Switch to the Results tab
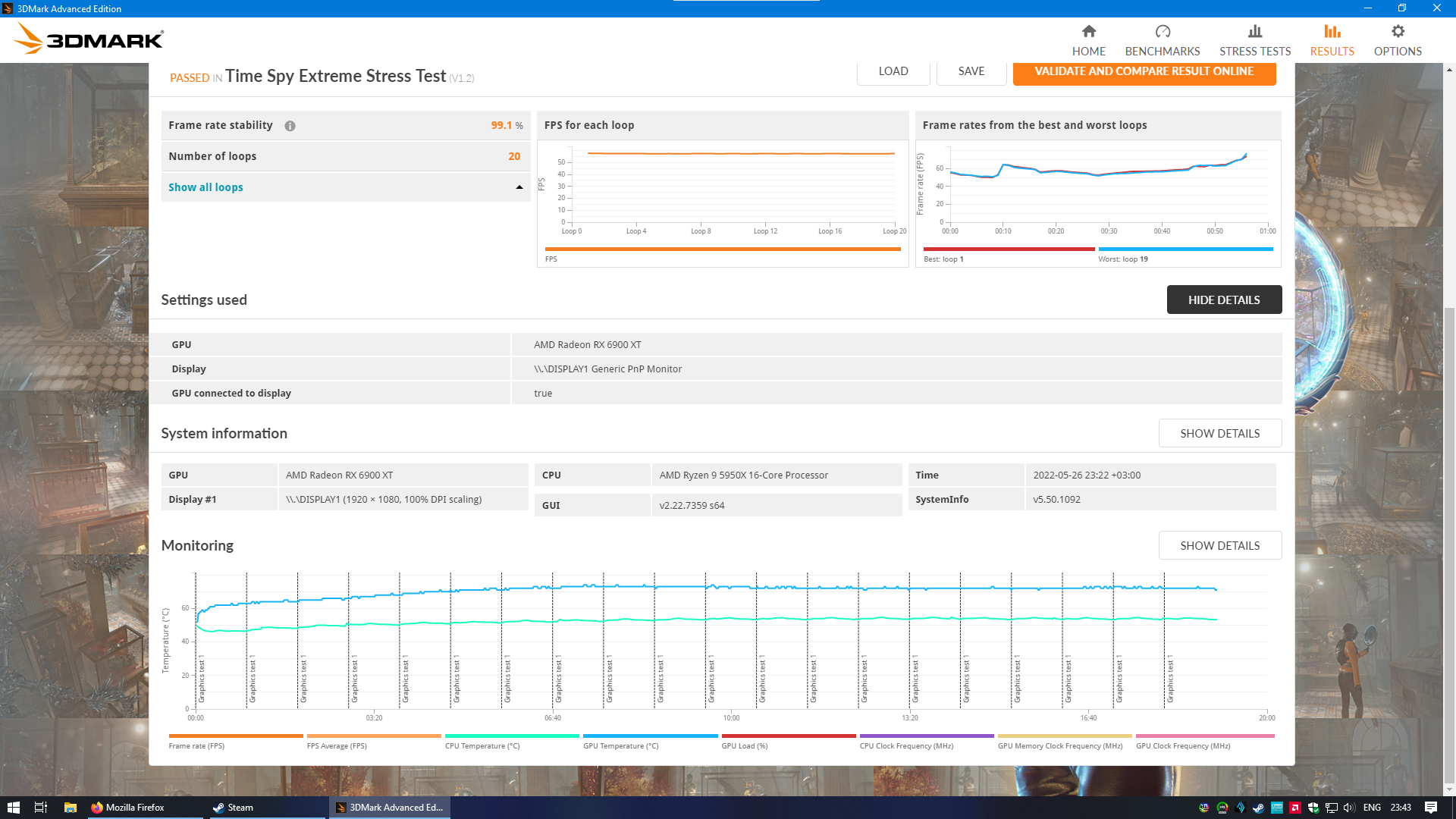 [1332, 40]
